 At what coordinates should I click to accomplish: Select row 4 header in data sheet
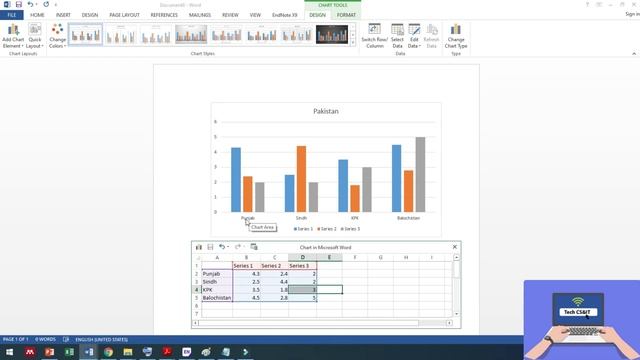click(196, 290)
